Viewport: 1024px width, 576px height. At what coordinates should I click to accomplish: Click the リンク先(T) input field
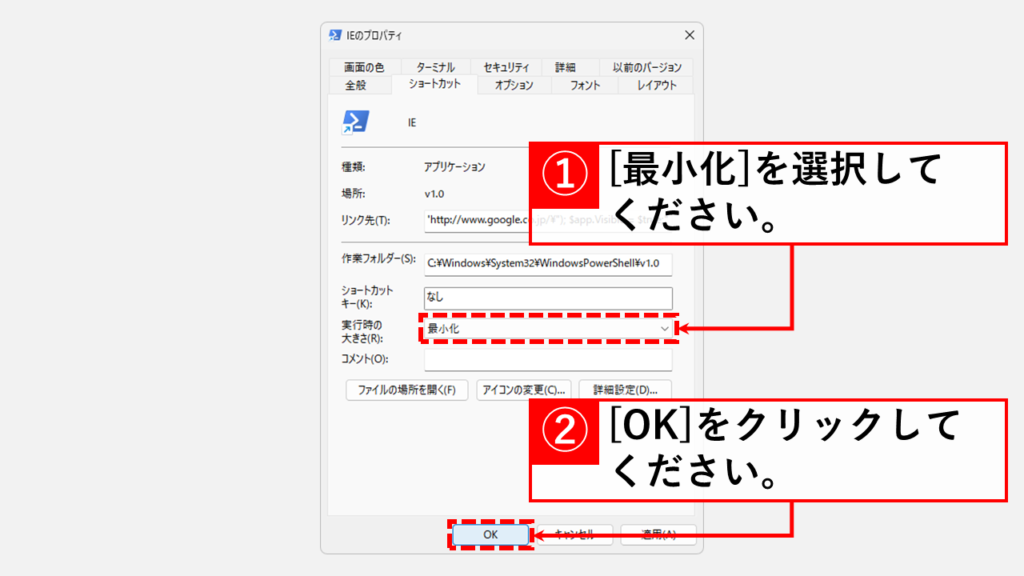tap(547, 221)
